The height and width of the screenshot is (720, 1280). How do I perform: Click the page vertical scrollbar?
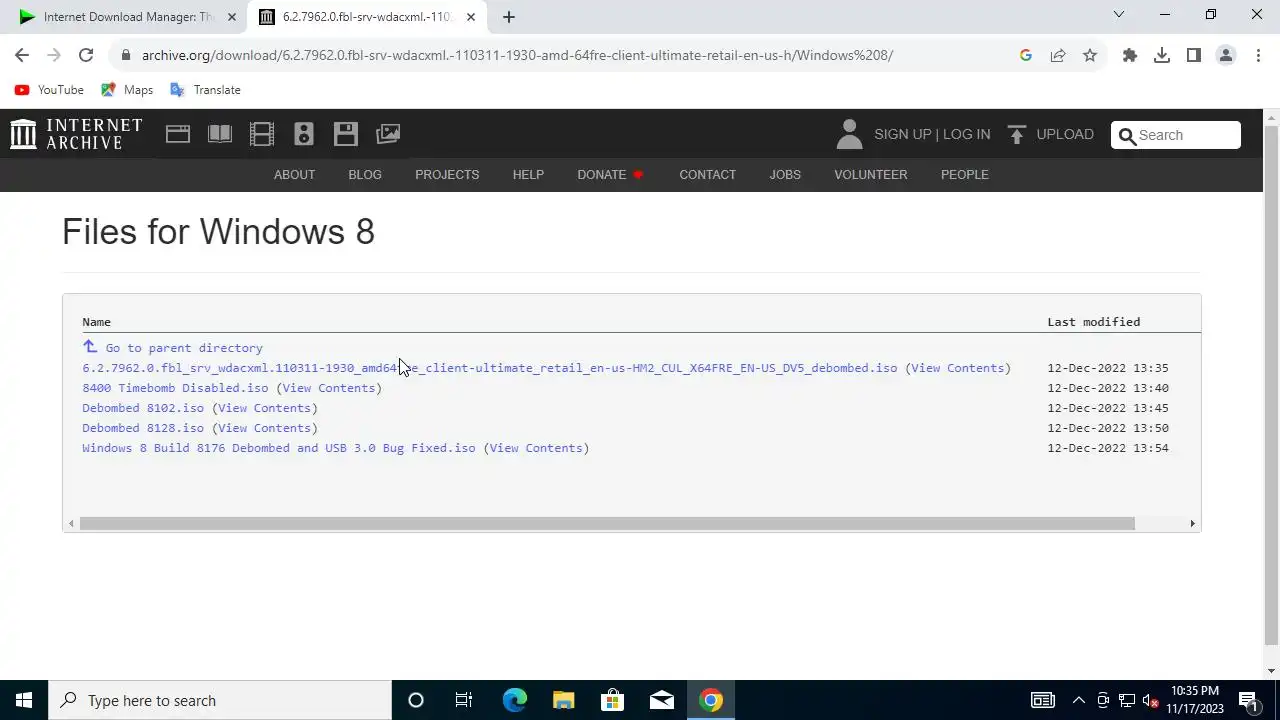point(1272,385)
